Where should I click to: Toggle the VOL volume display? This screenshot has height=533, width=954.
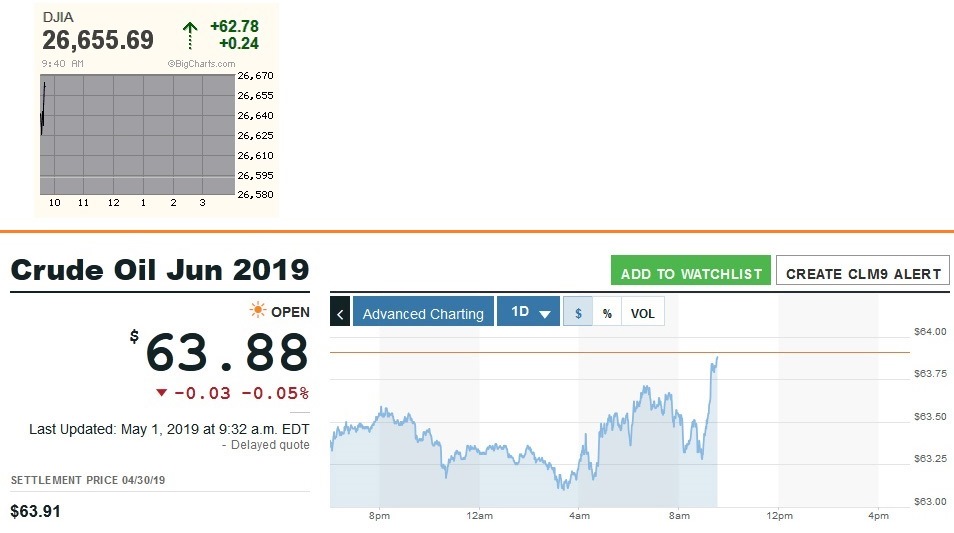pos(642,313)
